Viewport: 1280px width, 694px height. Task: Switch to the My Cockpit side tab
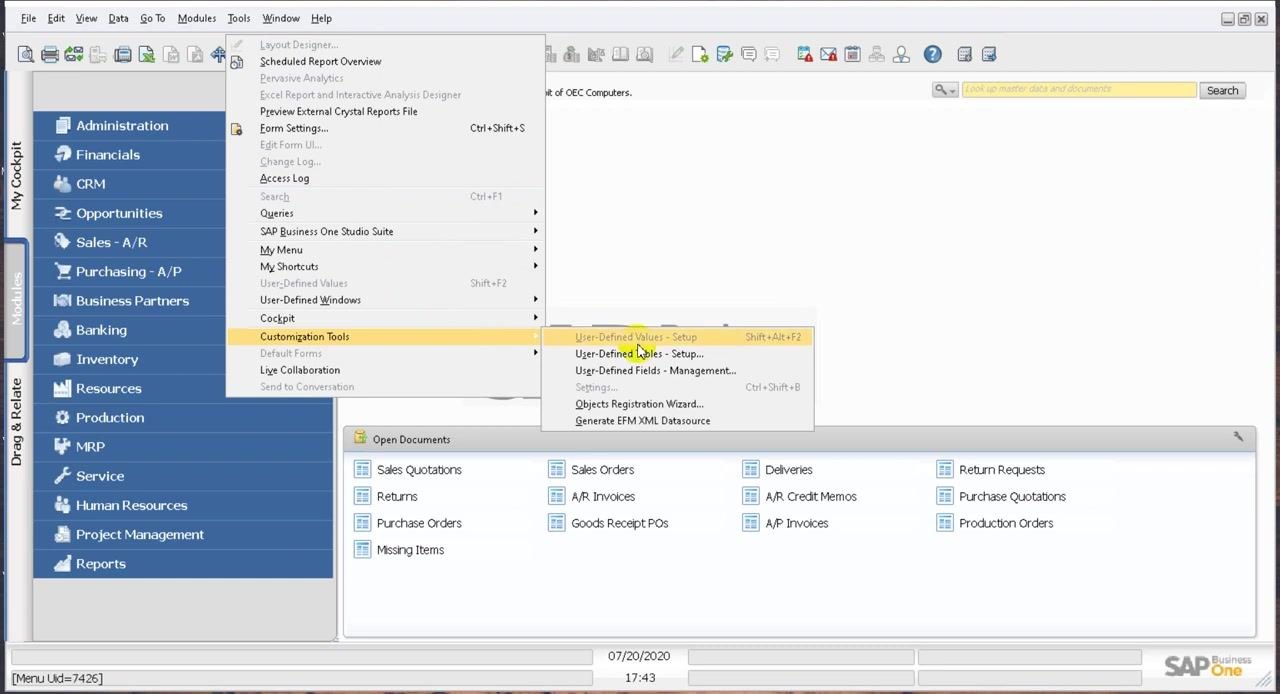[16, 175]
